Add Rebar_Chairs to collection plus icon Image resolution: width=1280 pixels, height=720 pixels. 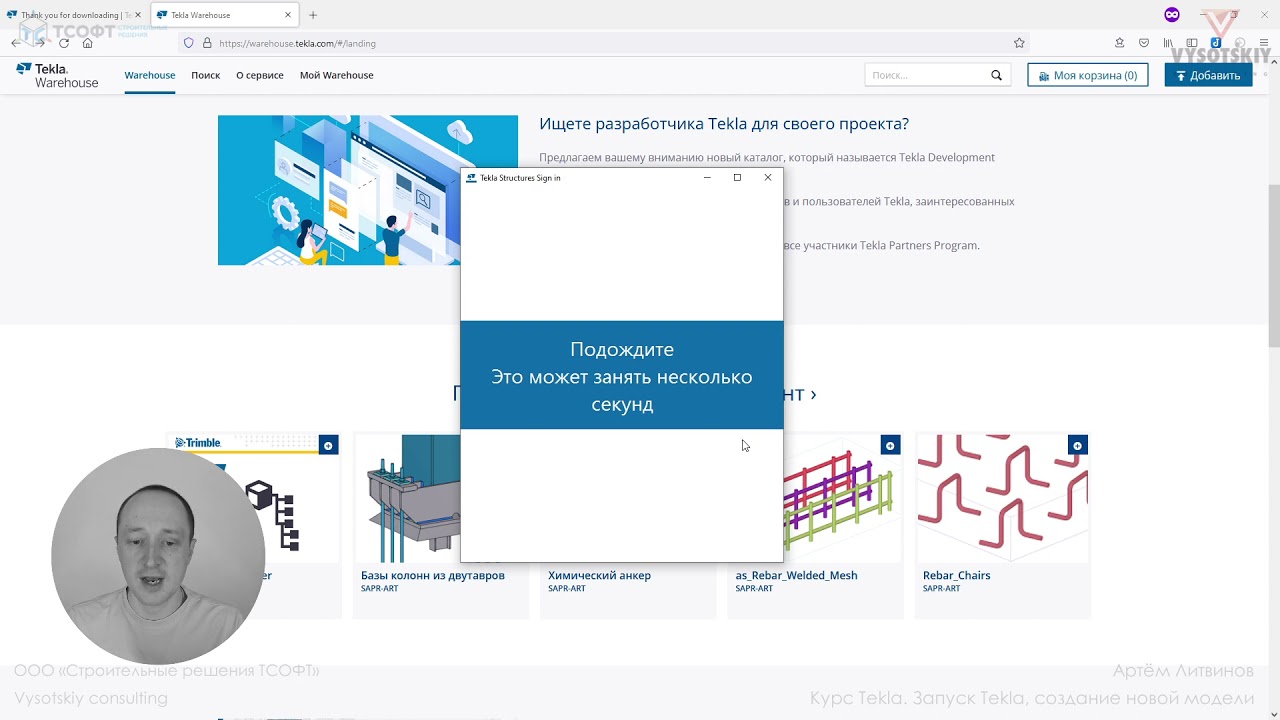click(x=1077, y=445)
